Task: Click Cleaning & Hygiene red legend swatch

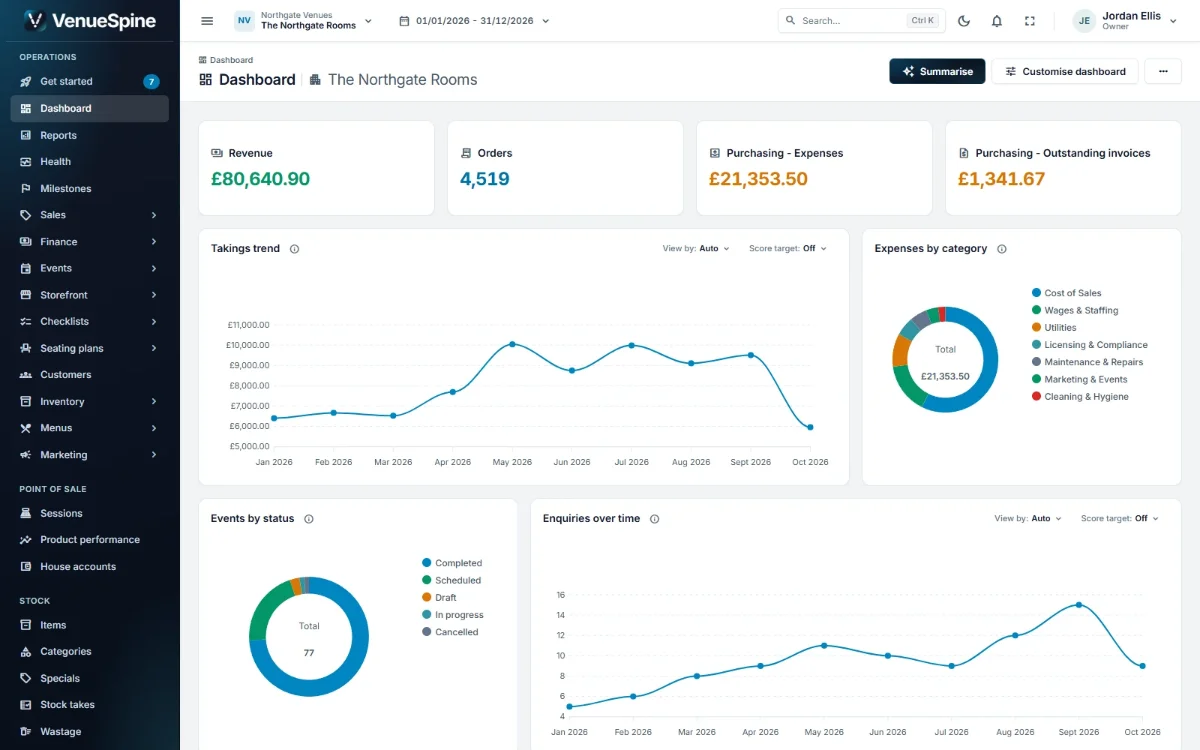Action: 1036,397
